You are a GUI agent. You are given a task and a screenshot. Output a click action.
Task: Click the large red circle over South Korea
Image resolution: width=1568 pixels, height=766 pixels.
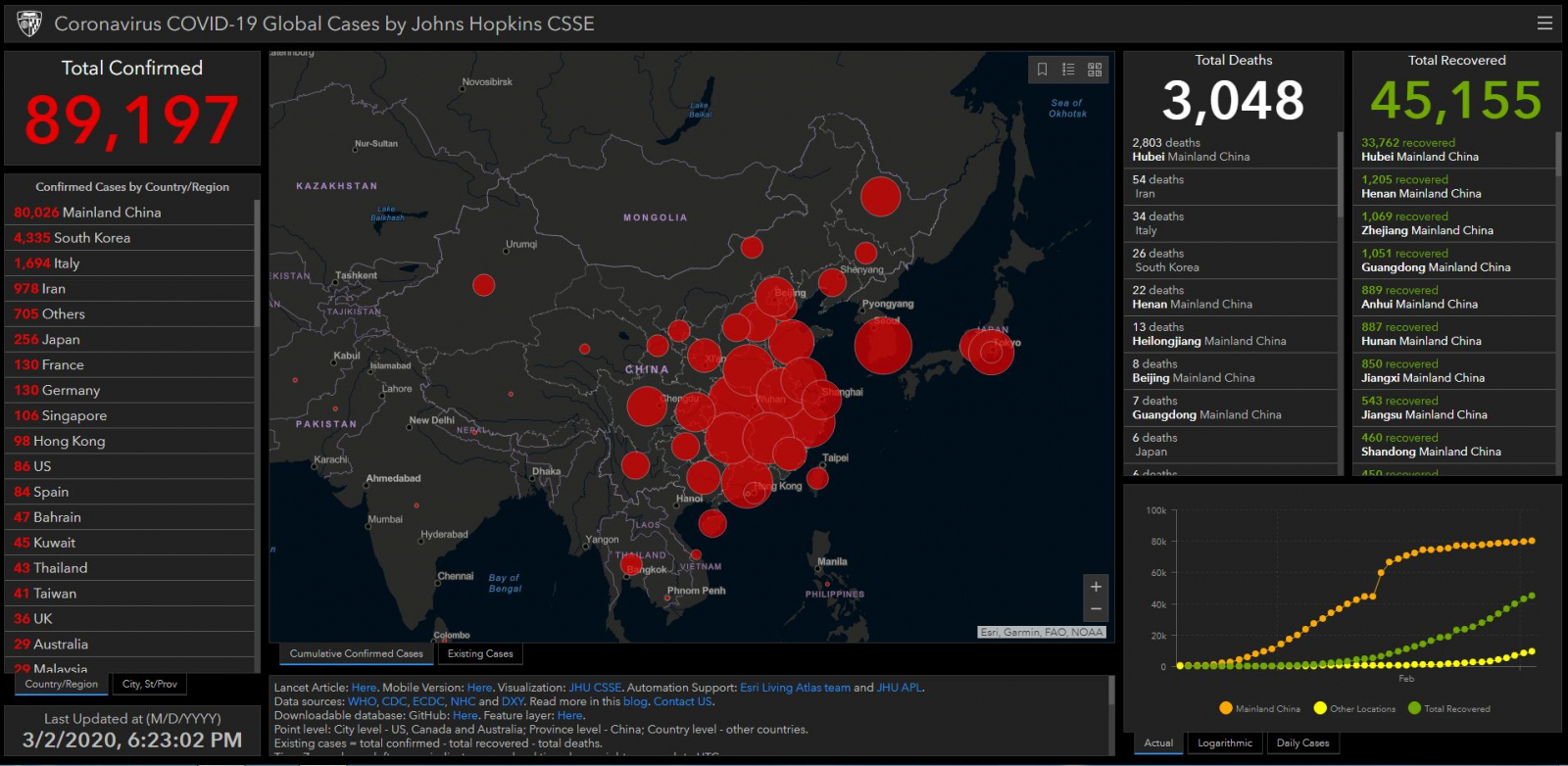[883, 347]
